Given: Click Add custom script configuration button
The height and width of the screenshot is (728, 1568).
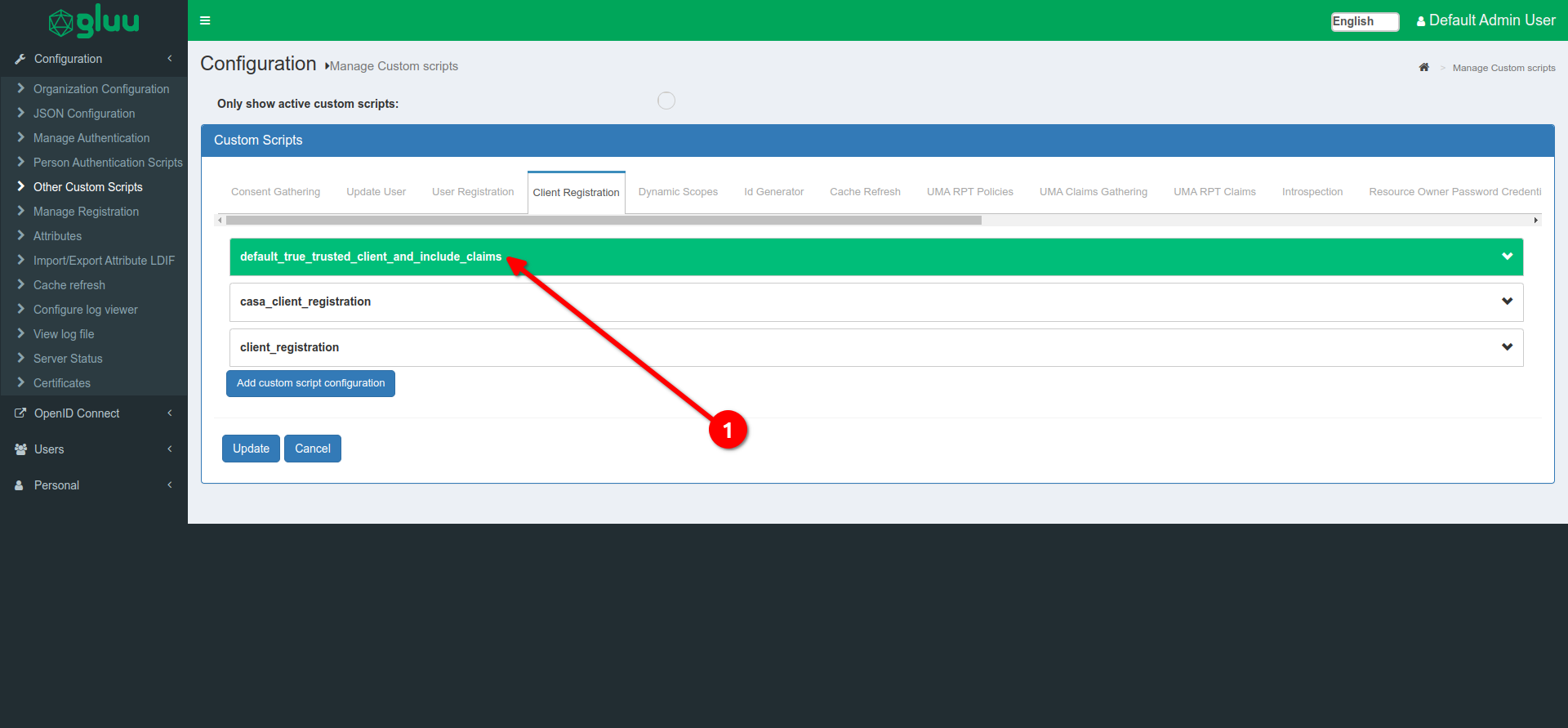Looking at the screenshot, I should (310, 383).
